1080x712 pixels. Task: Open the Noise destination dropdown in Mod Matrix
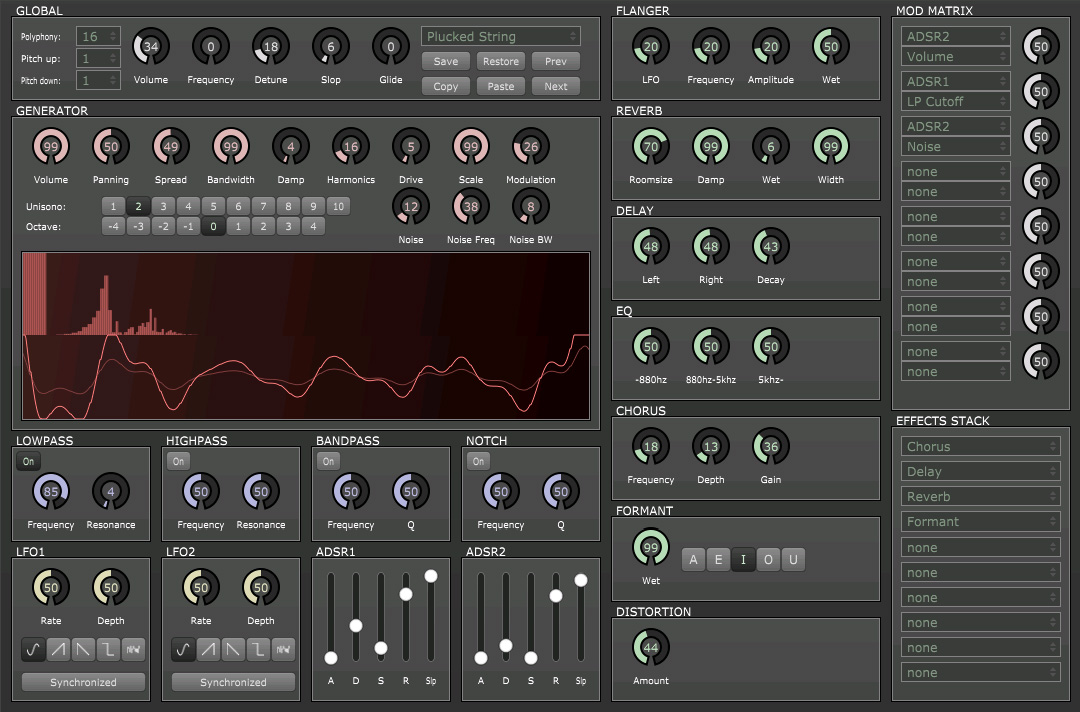[956, 146]
